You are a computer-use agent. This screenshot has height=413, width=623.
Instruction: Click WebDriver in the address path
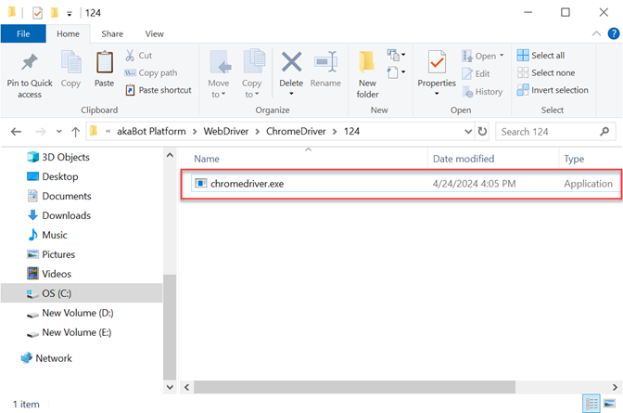tap(226, 132)
